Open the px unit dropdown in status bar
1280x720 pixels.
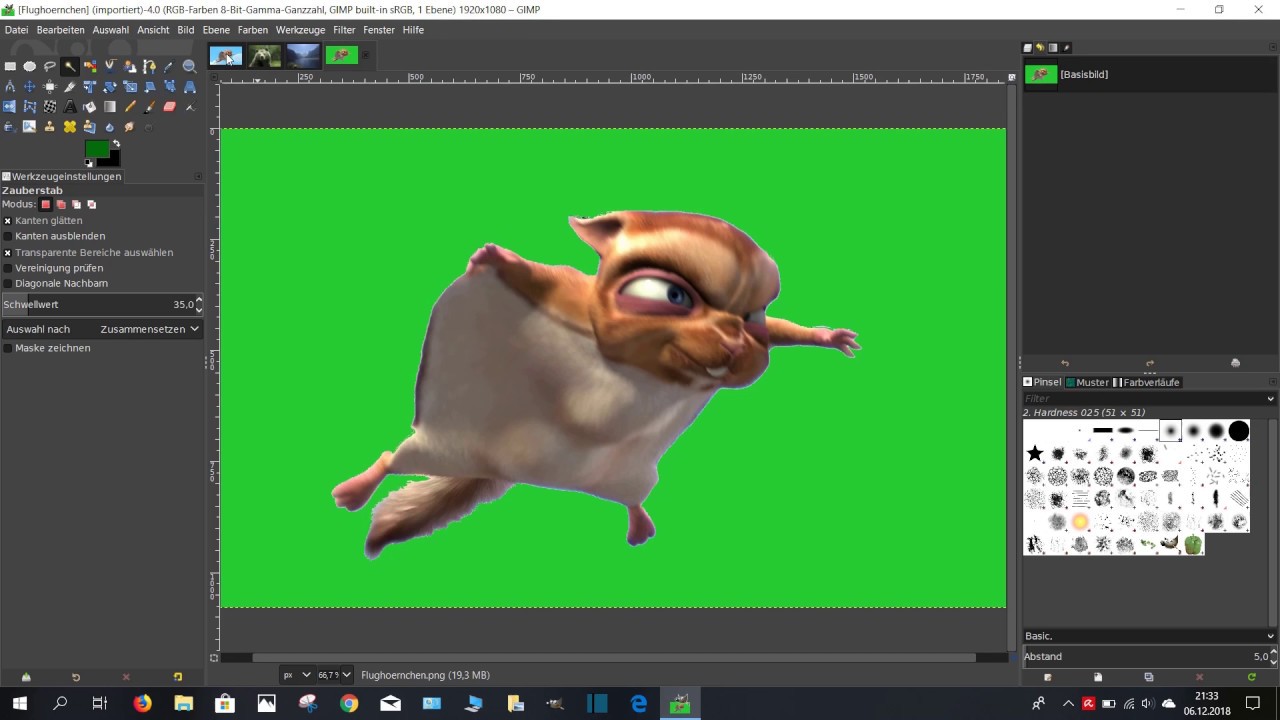297,675
